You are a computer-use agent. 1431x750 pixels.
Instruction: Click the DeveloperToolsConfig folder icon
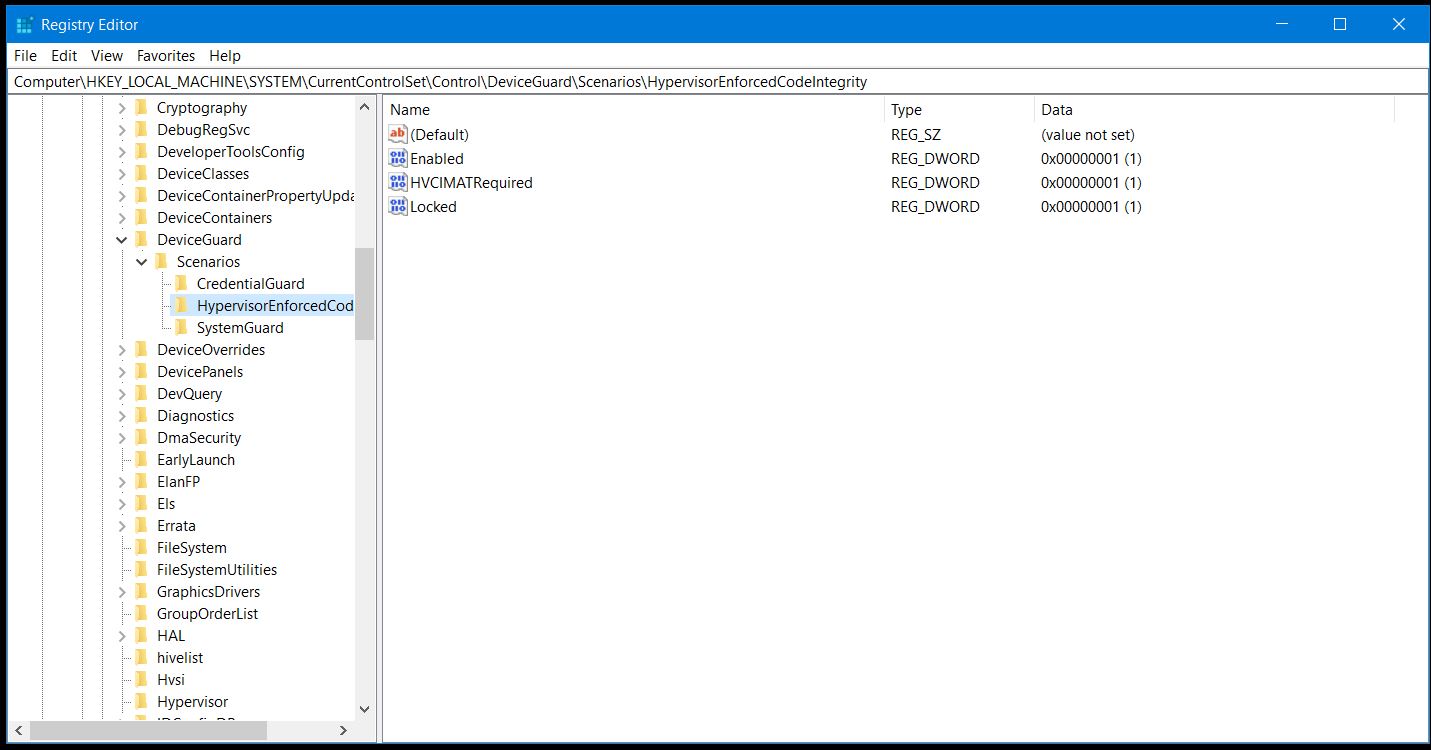click(x=141, y=152)
